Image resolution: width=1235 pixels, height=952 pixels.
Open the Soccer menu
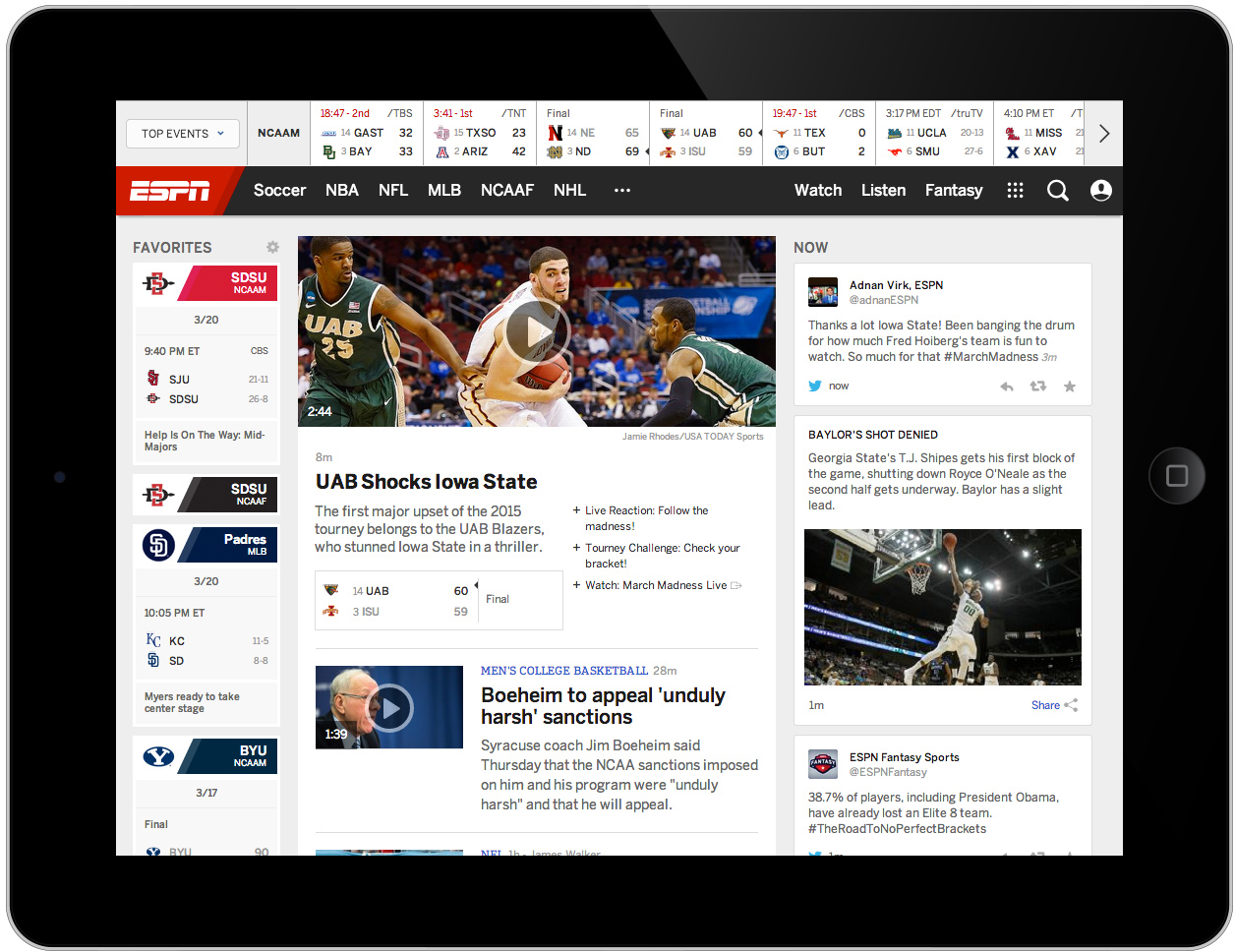280,191
